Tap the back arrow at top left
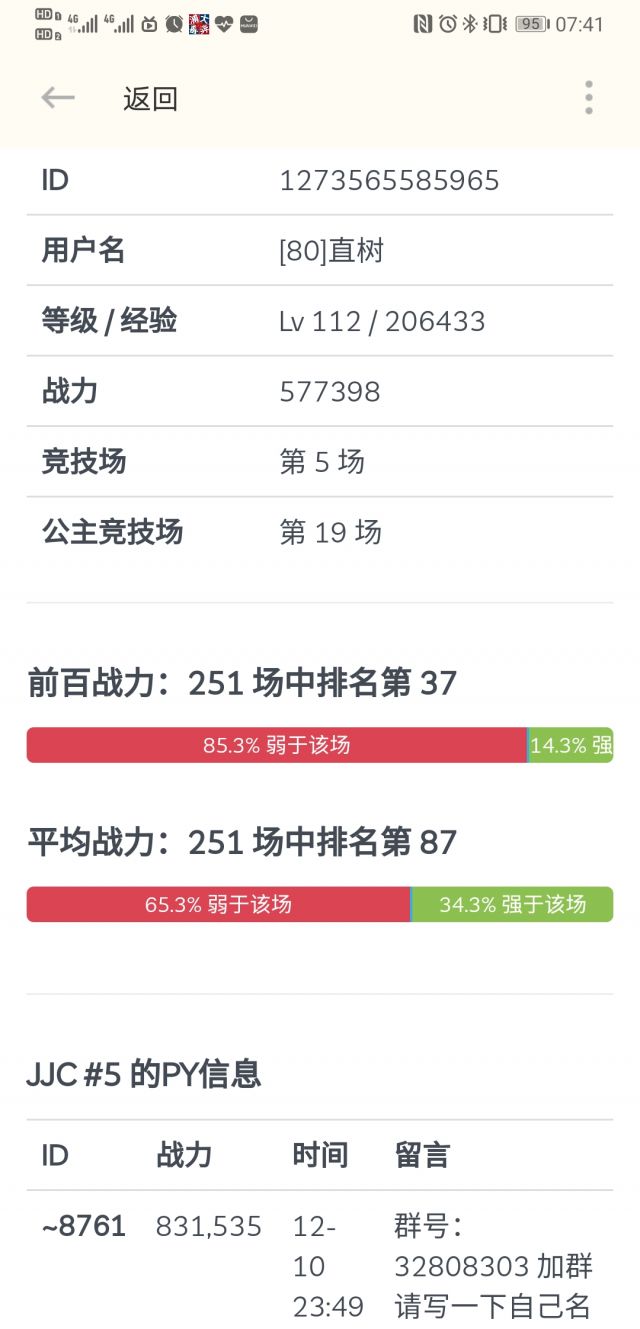 [x=57, y=98]
